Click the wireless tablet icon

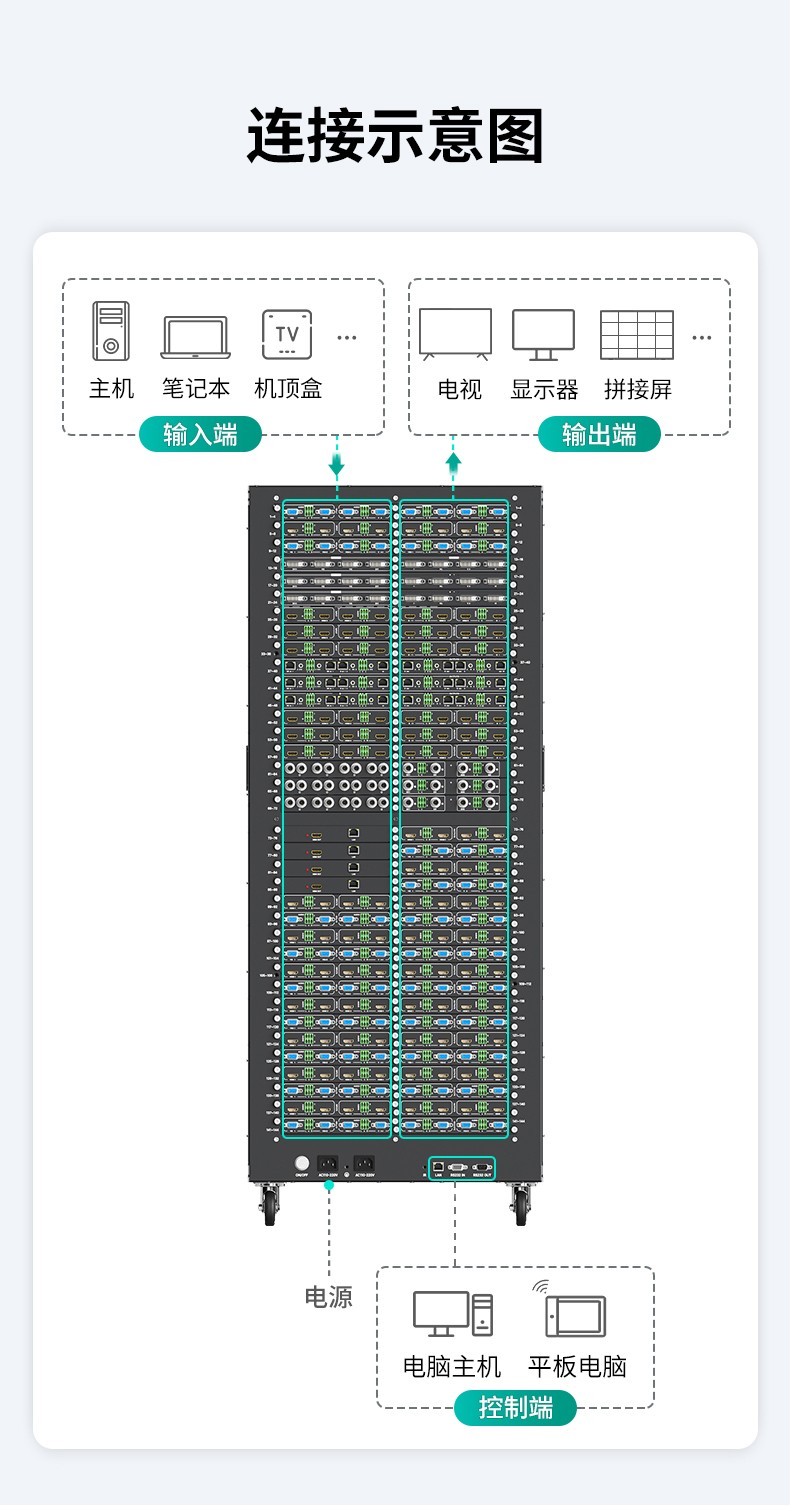point(570,1309)
